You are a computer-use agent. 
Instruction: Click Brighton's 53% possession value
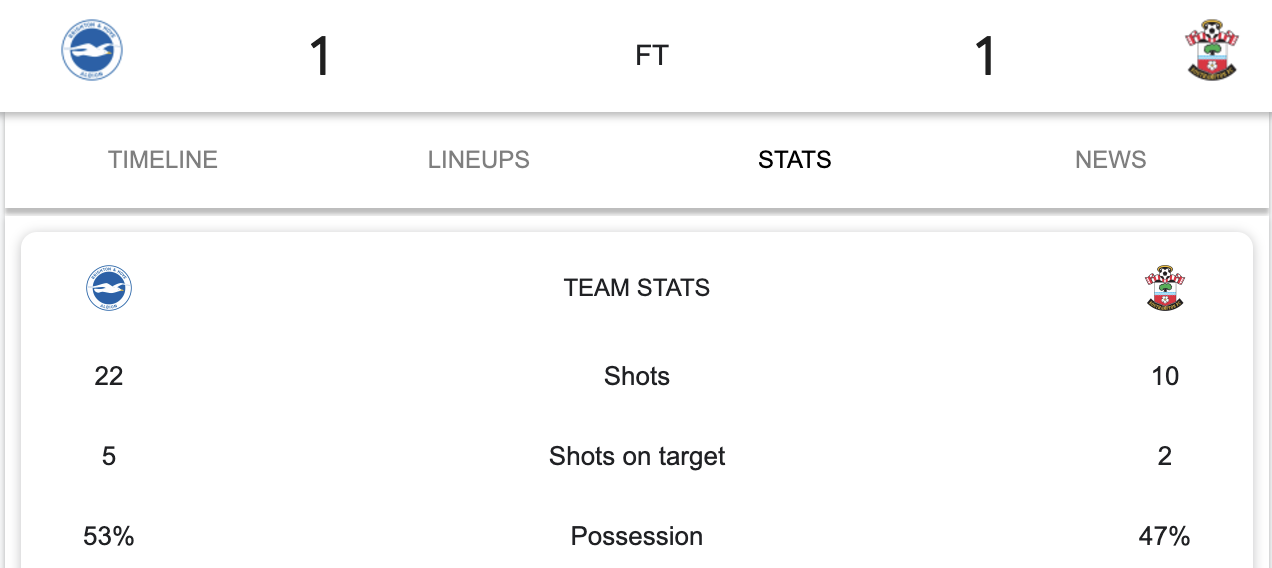click(x=109, y=536)
